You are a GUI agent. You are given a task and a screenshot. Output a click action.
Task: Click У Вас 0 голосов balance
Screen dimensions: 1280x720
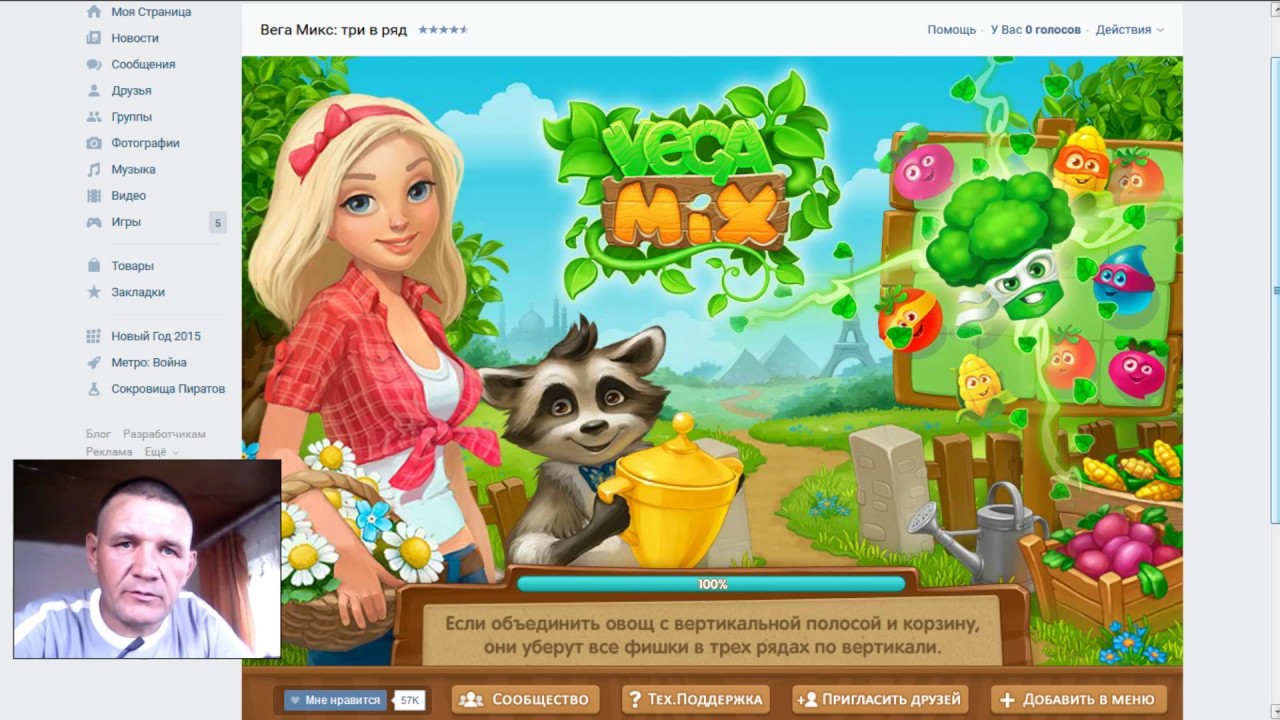pos(1035,30)
